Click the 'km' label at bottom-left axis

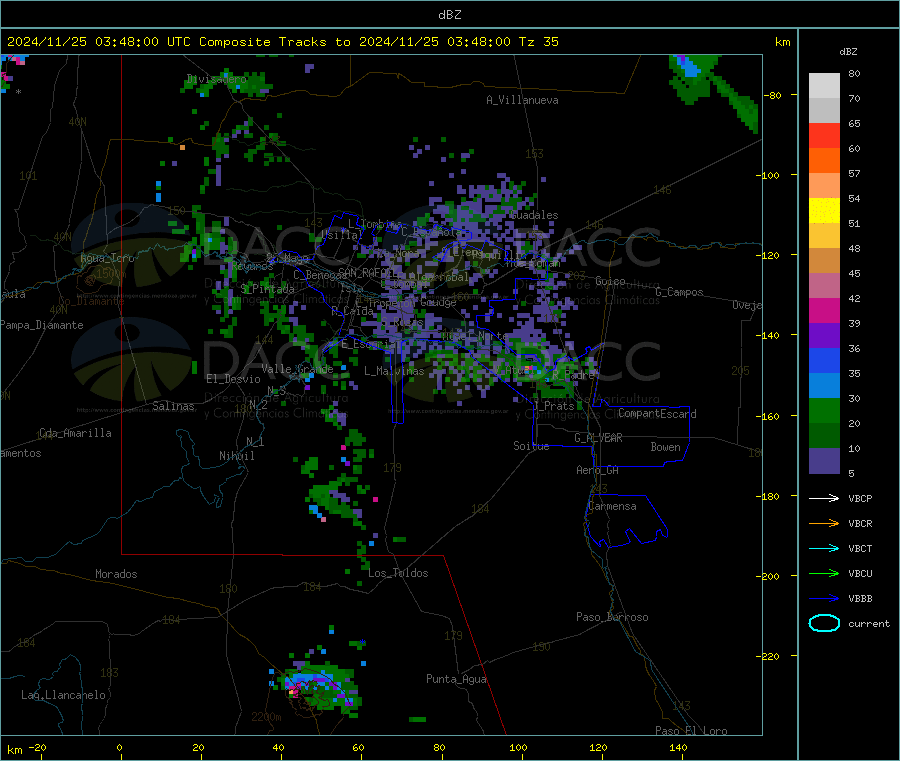[x=14, y=750]
